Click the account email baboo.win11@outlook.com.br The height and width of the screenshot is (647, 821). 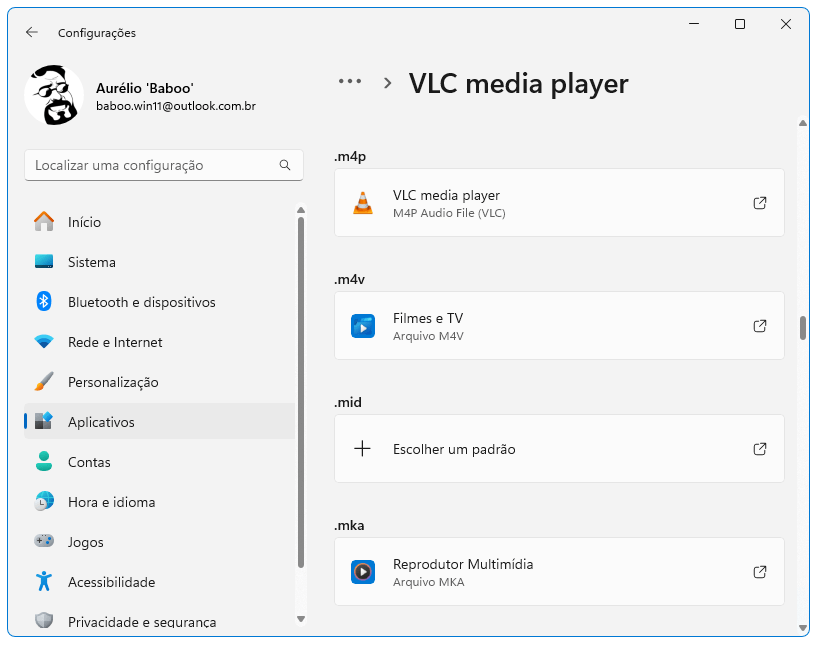(176, 106)
